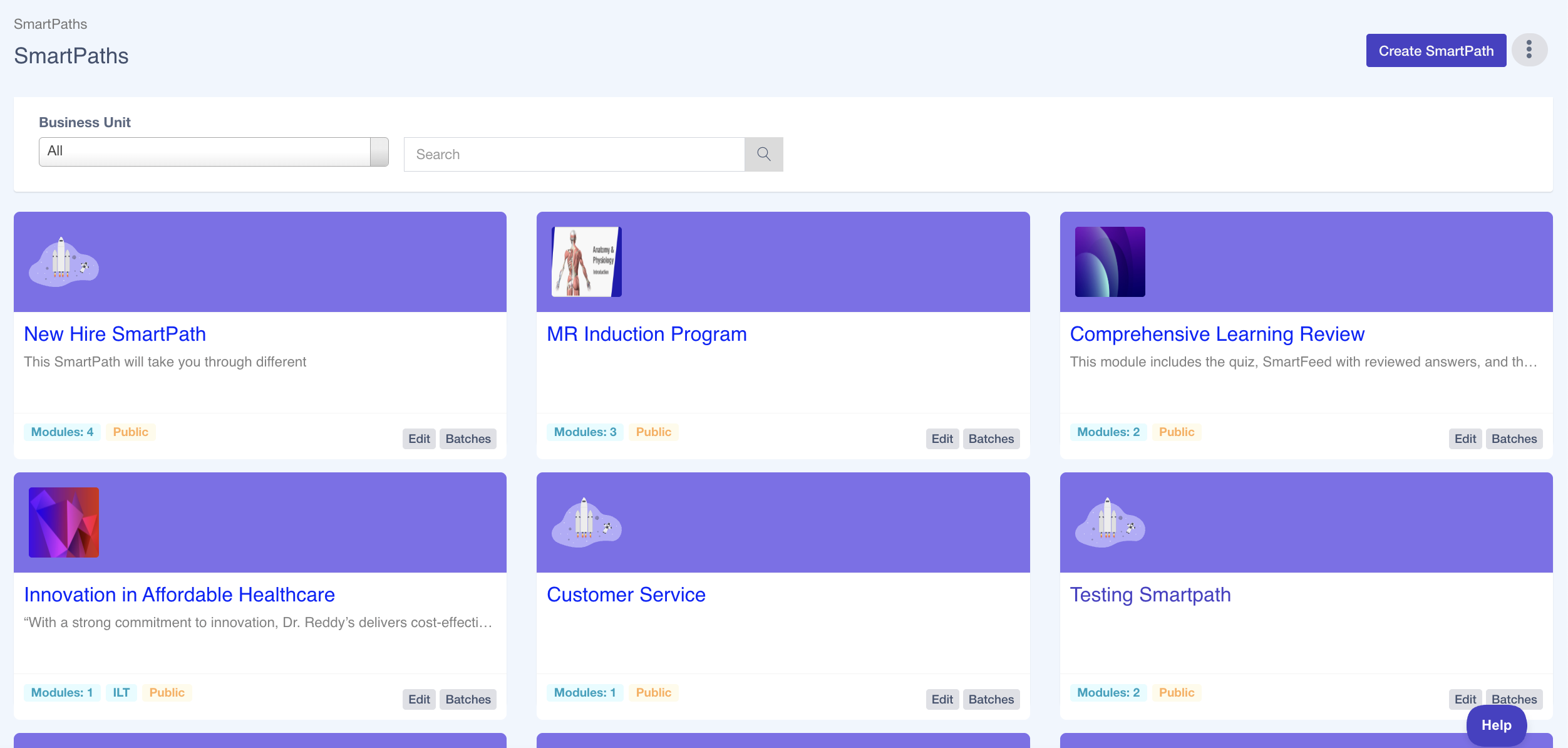Click the red polygon thumbnail on Innovation card
Screen dimensions: 1568x748
click(63, 522)
